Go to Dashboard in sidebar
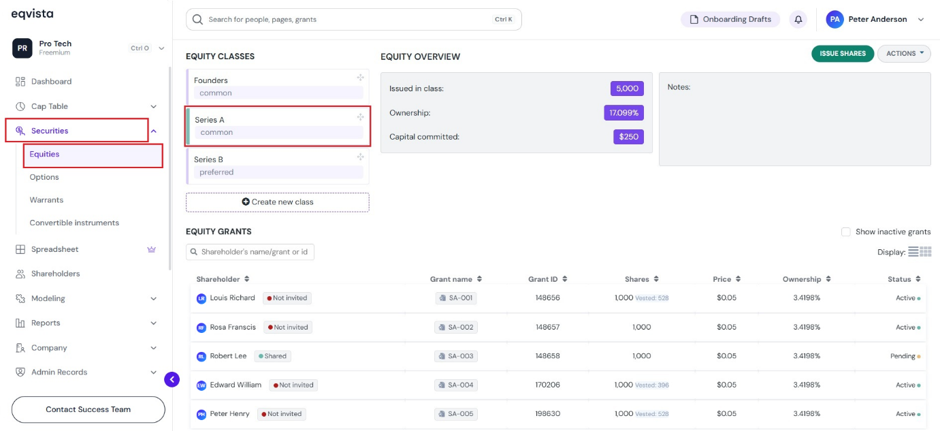The width and height of the screenshot is (940, 431). point(52,82)
